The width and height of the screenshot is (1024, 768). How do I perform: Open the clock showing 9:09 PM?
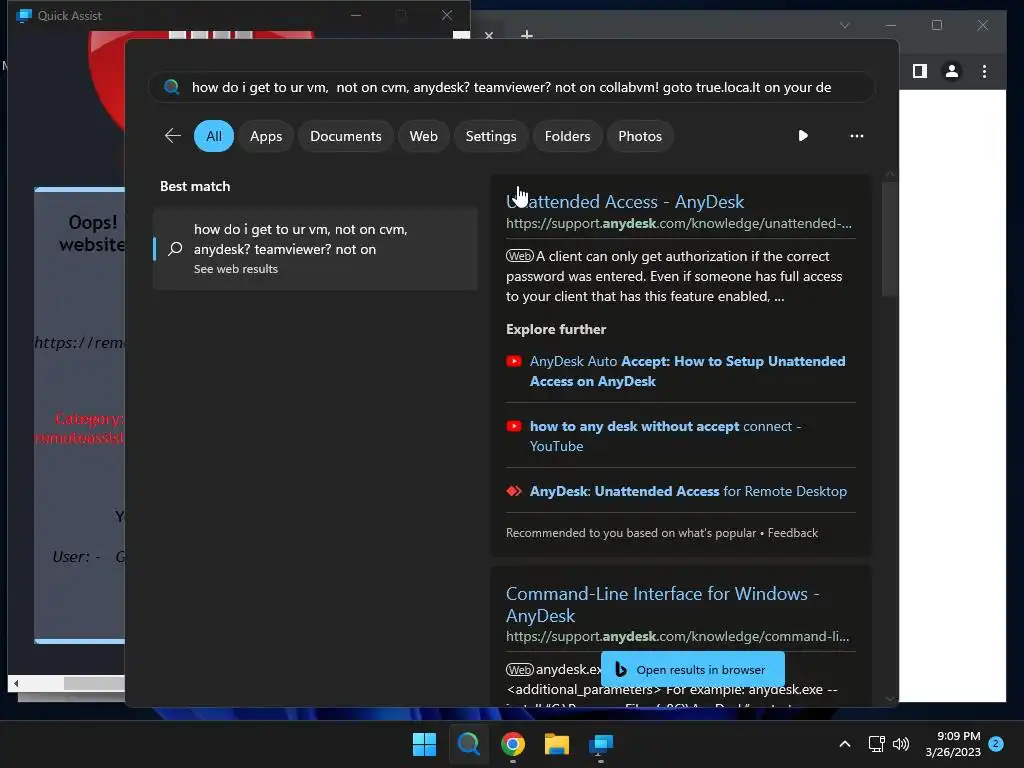tap(953, 744)
